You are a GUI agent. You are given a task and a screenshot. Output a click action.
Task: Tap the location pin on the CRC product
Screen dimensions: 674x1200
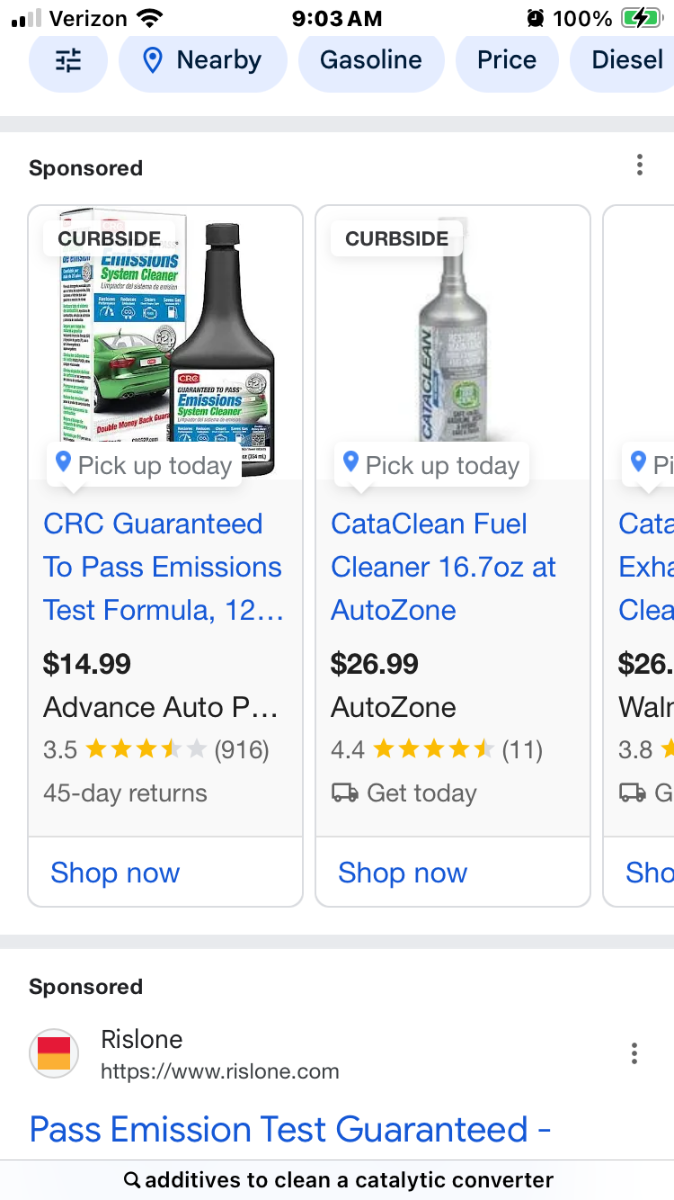click(63, 462)
